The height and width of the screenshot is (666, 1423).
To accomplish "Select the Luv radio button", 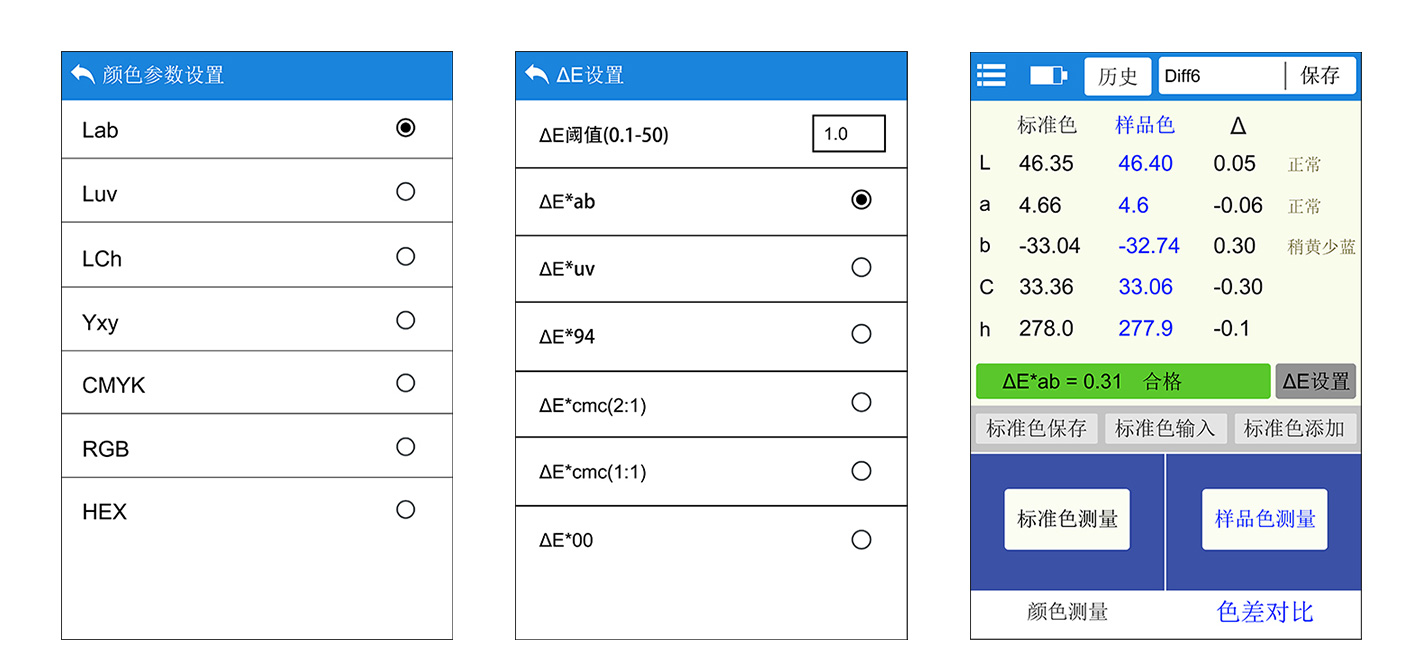I will (405, 191).
